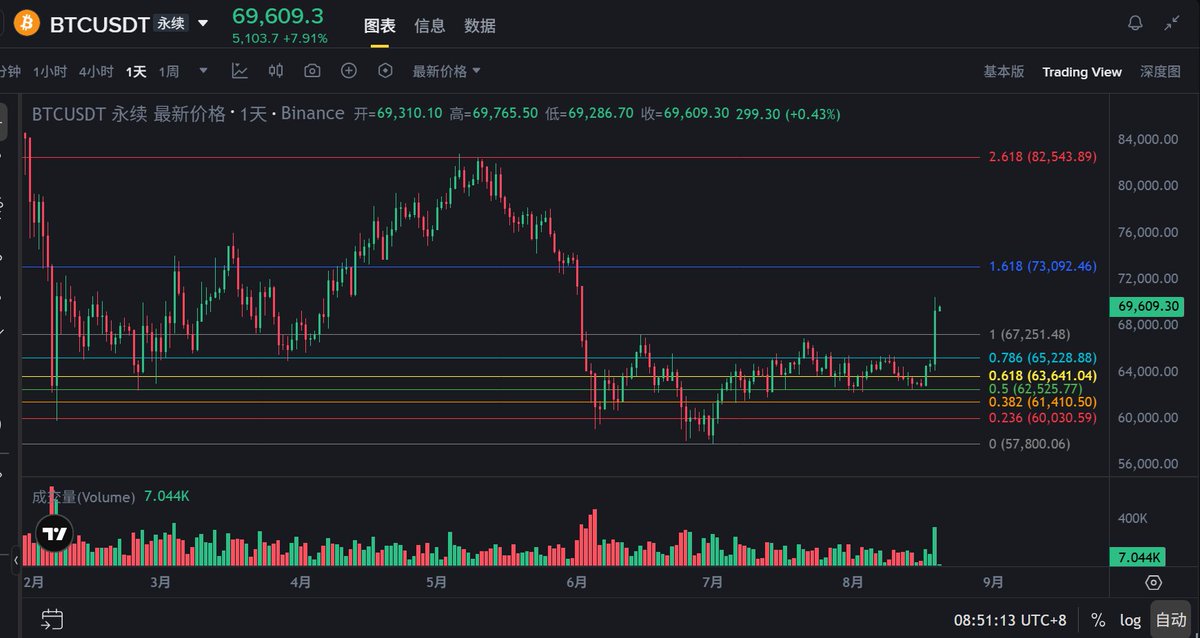This screenshot has height=638, width=1200.
Task: Open axis settings gear icon near 9月
Action: [1153, 582]
